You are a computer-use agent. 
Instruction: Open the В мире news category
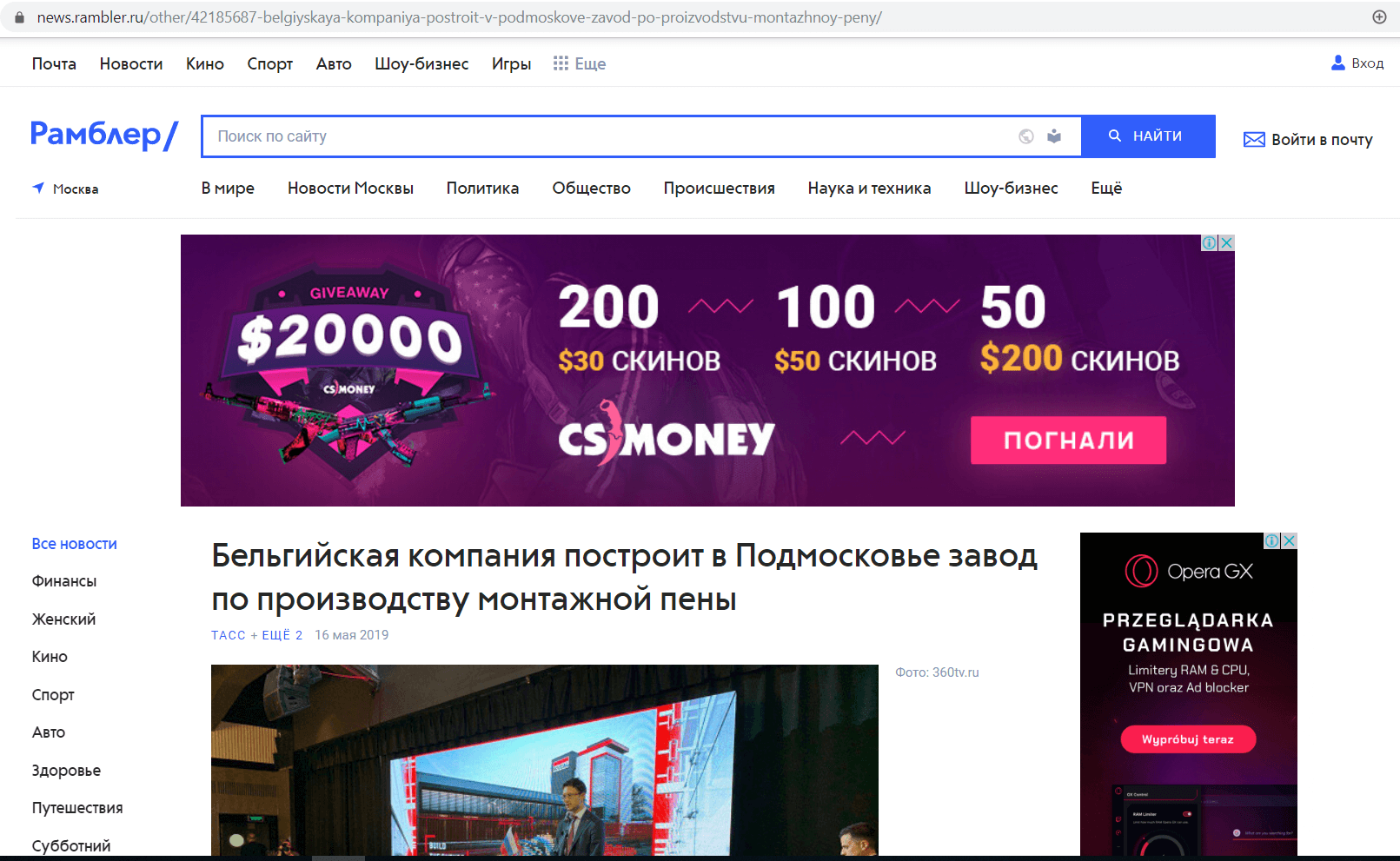point(228,189)
